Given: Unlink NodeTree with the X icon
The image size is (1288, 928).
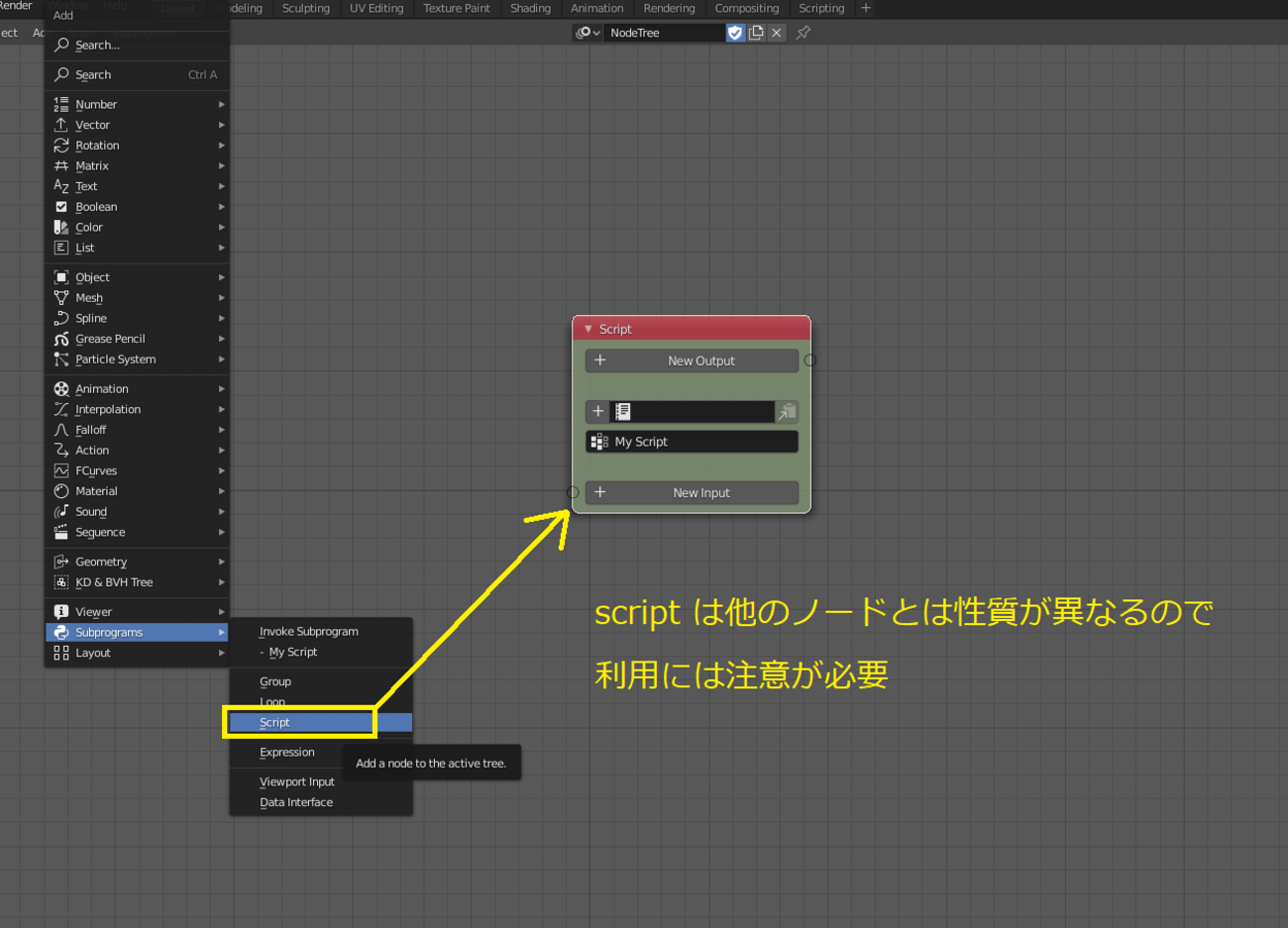Looking at the screenshot, I should click(x=777, y=33).
